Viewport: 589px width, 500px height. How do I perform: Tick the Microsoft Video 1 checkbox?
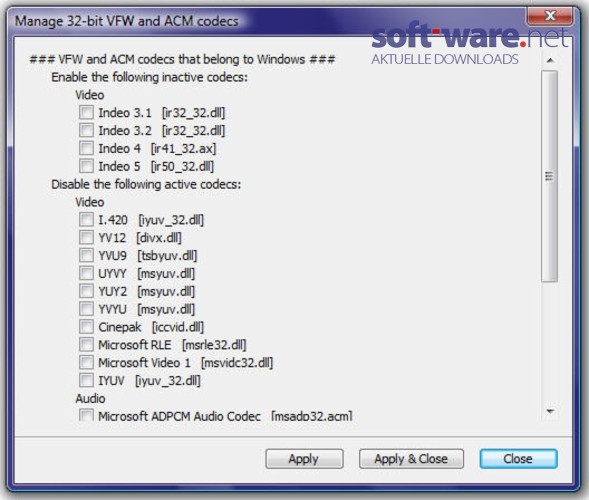86,363
